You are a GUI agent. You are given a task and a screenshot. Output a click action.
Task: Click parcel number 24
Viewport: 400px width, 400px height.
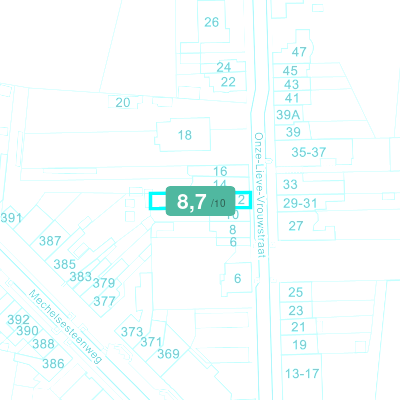pos(224,67)
